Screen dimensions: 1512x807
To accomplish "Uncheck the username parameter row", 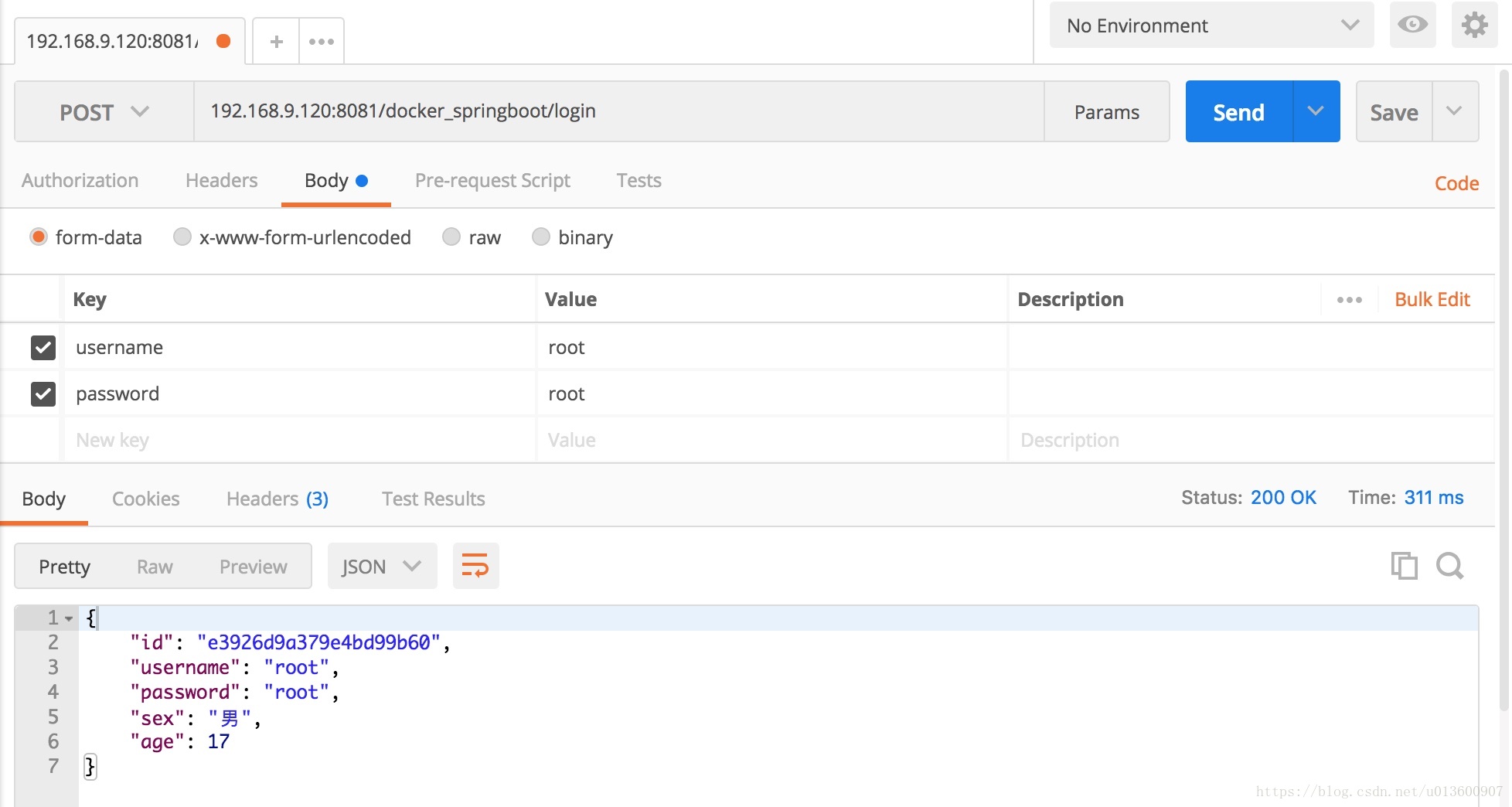I will pos(43,348).
